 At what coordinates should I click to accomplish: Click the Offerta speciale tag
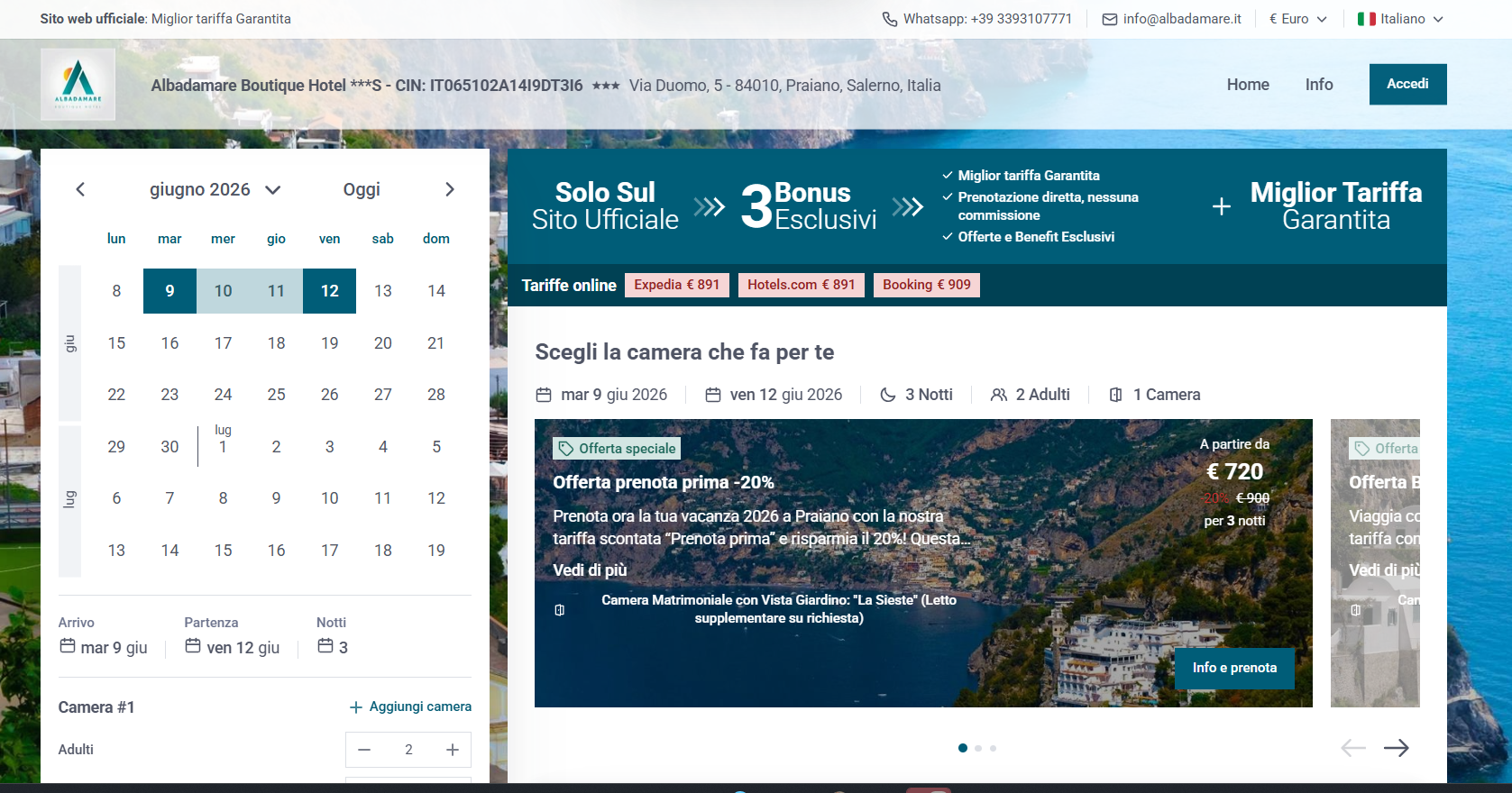617,449
